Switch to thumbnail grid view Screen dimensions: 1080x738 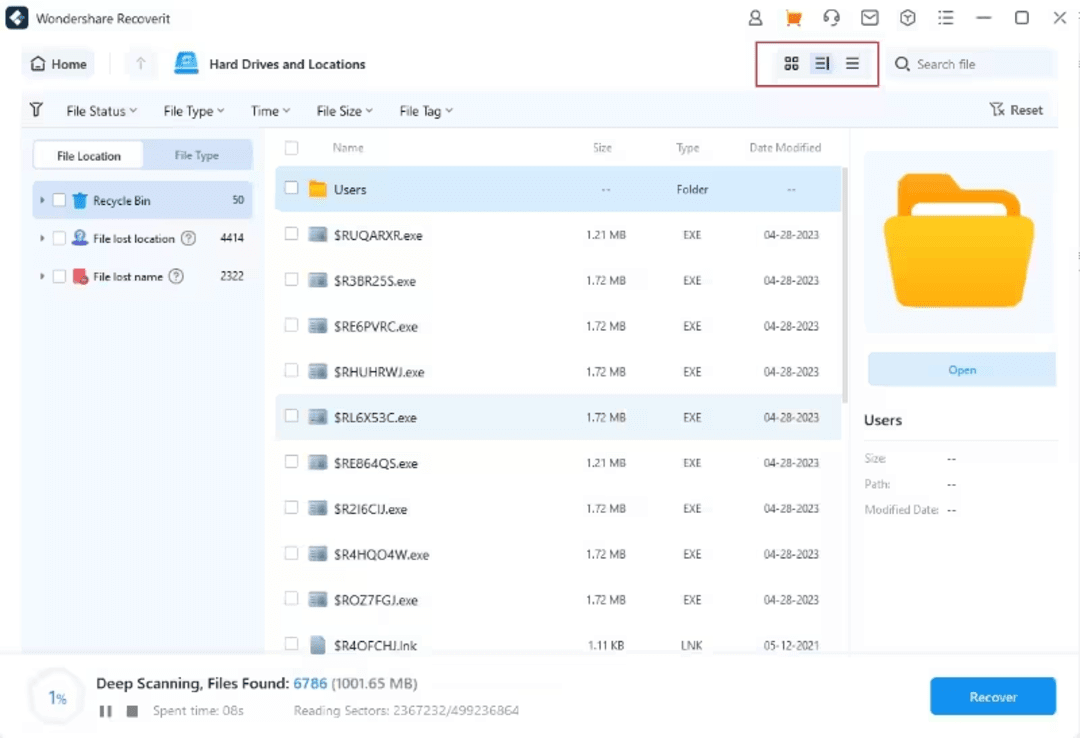(792, 63)
